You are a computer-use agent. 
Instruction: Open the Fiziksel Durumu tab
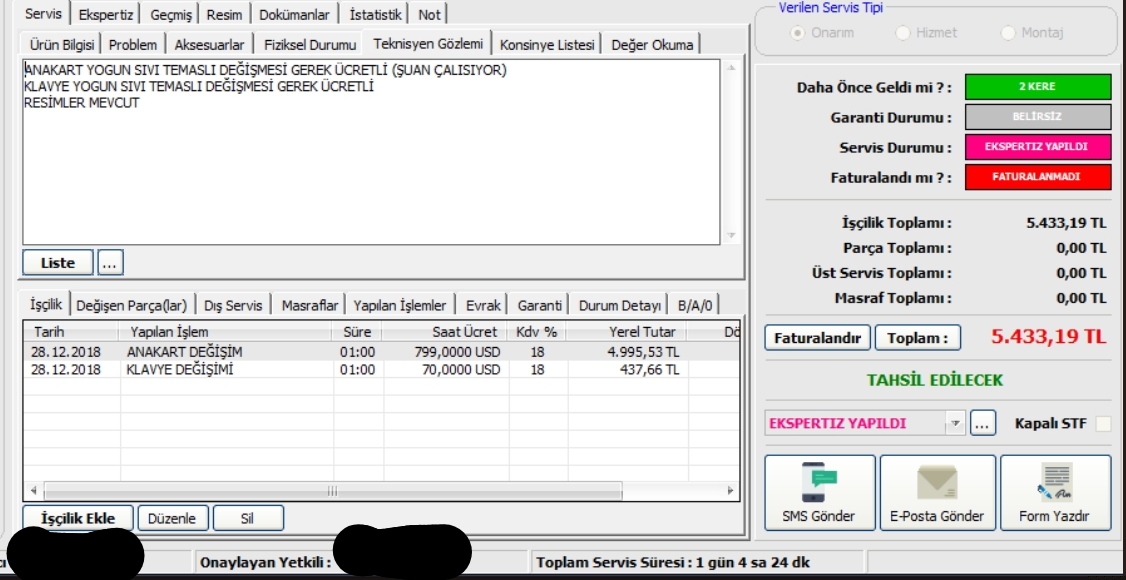[310, 45]
